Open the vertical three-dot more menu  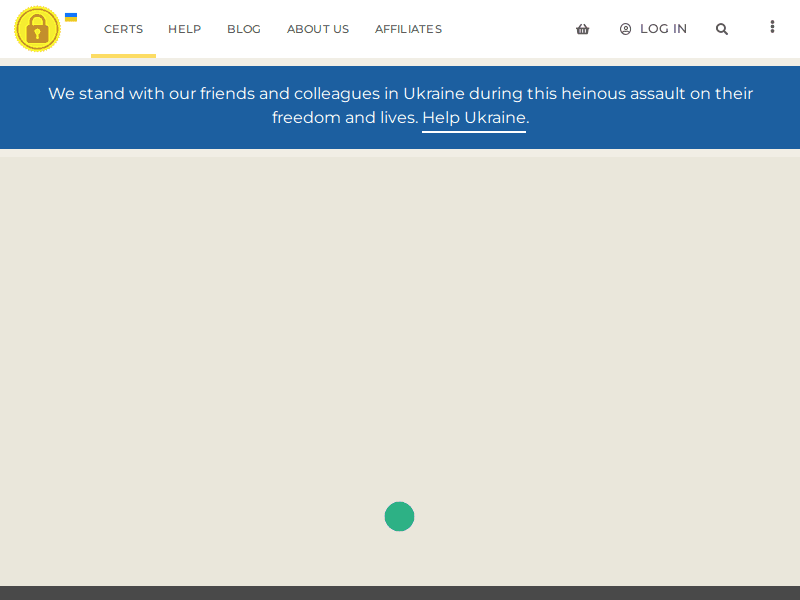coord(772,27)
